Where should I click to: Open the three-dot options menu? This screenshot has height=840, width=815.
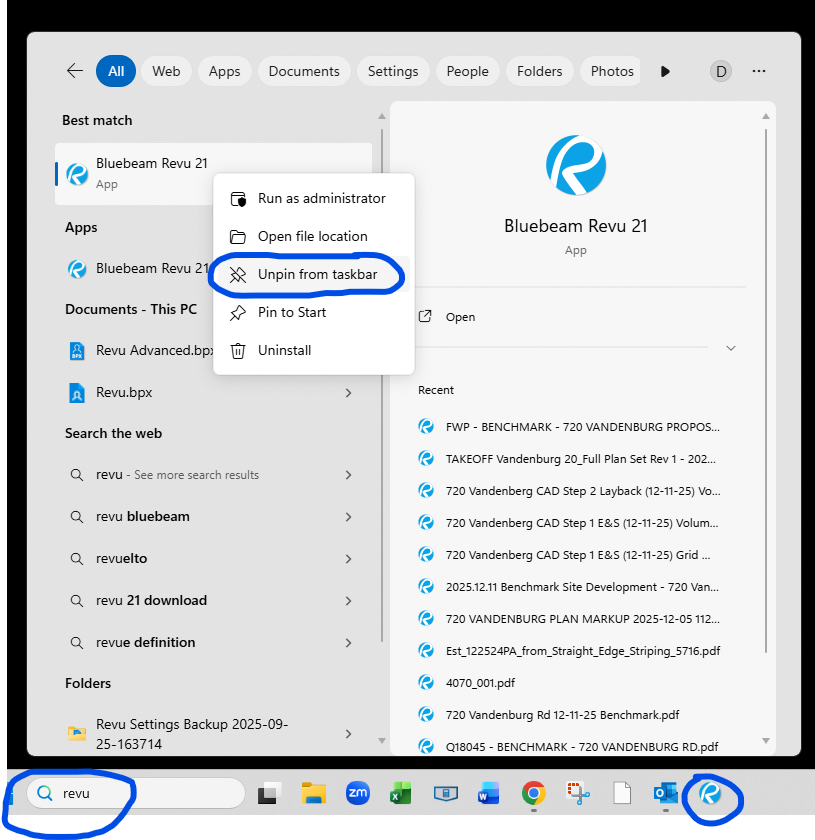coord(759,71)
